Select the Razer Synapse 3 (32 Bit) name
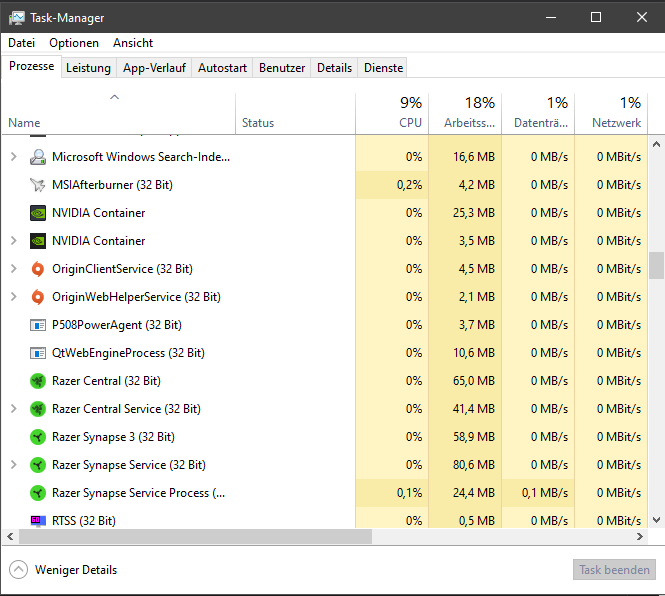Screen dimensions: 665x596 tap(113, 437)
